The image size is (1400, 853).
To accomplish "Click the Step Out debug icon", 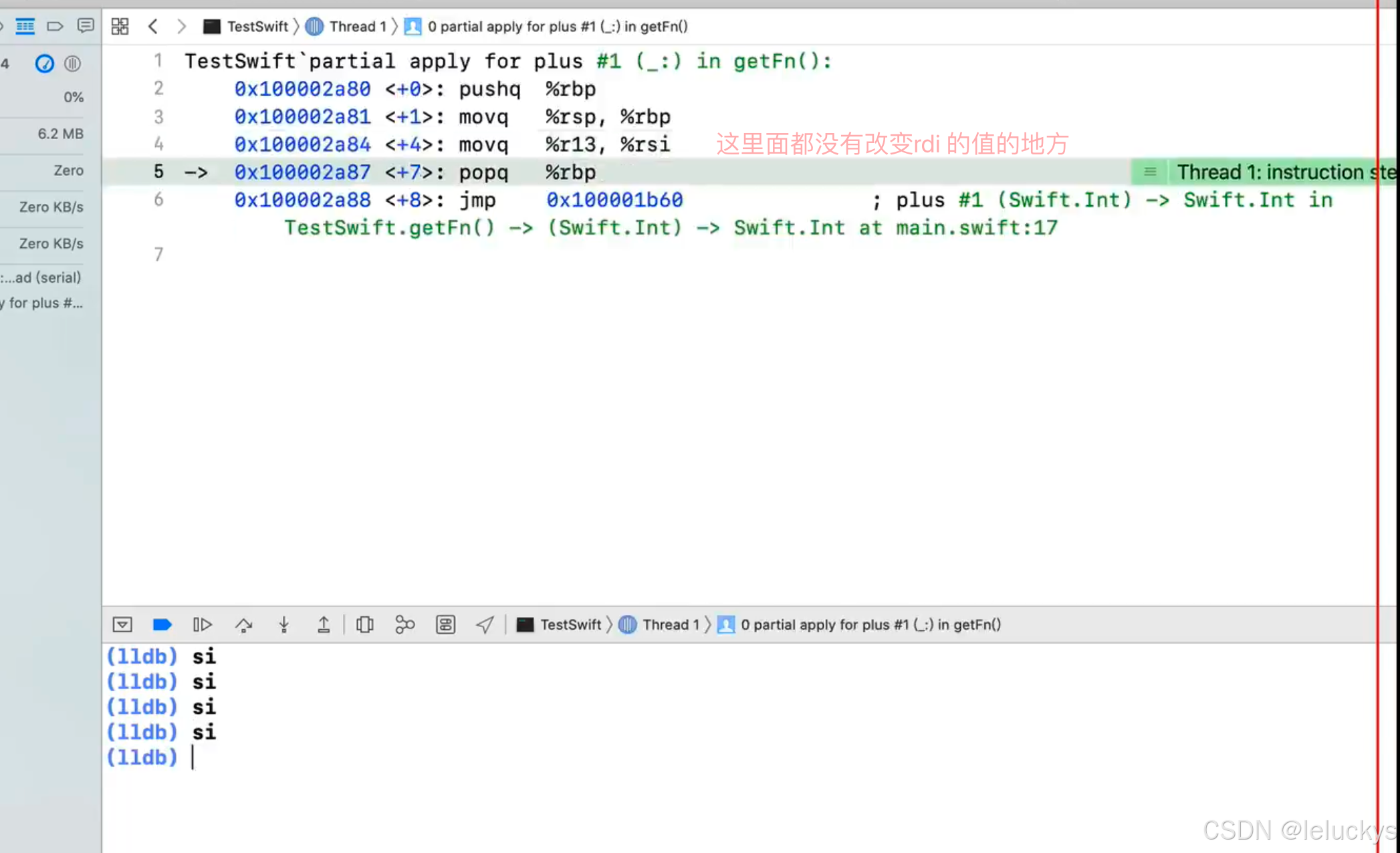I will pyautogui.click(x=324, y=624).
